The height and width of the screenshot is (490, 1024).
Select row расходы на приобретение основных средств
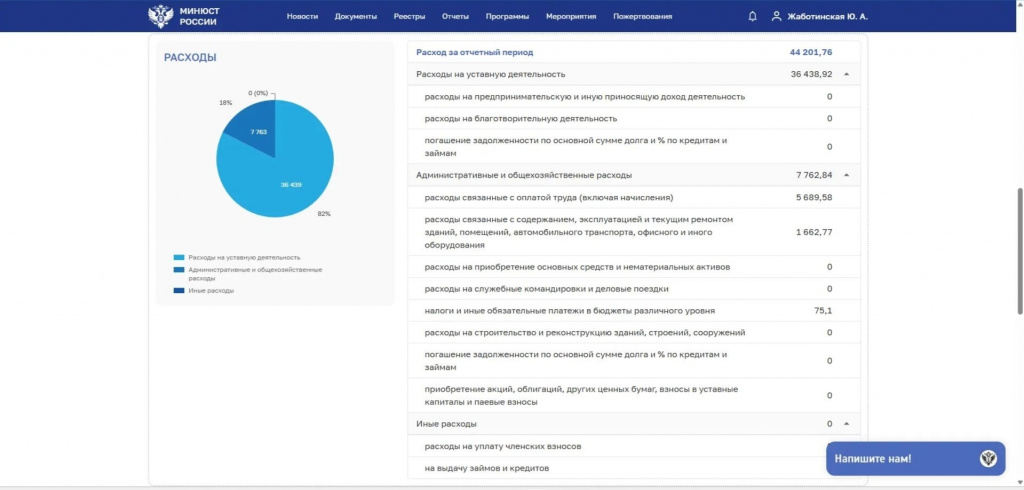click(633, 267)
